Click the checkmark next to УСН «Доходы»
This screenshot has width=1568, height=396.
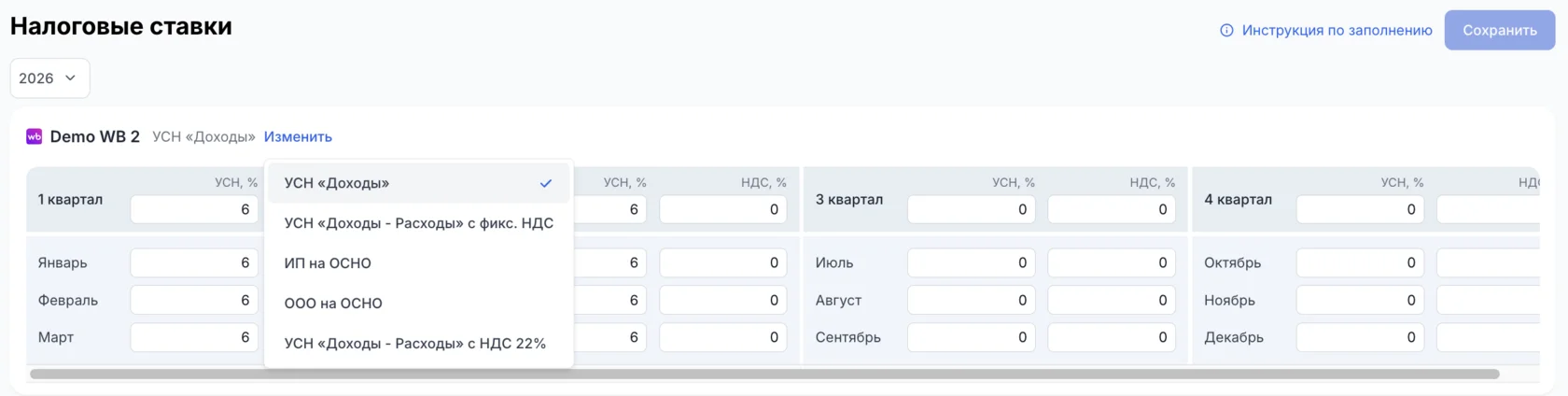click(x=546, y=183)
